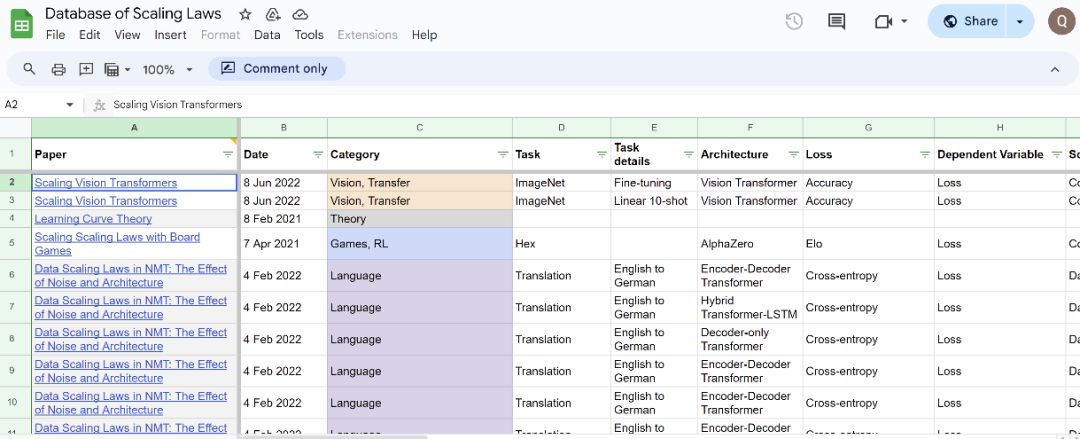Star the Database of Scaling Laws document
This screenshot has width=1080, height=439.
(x=245, y=15)
